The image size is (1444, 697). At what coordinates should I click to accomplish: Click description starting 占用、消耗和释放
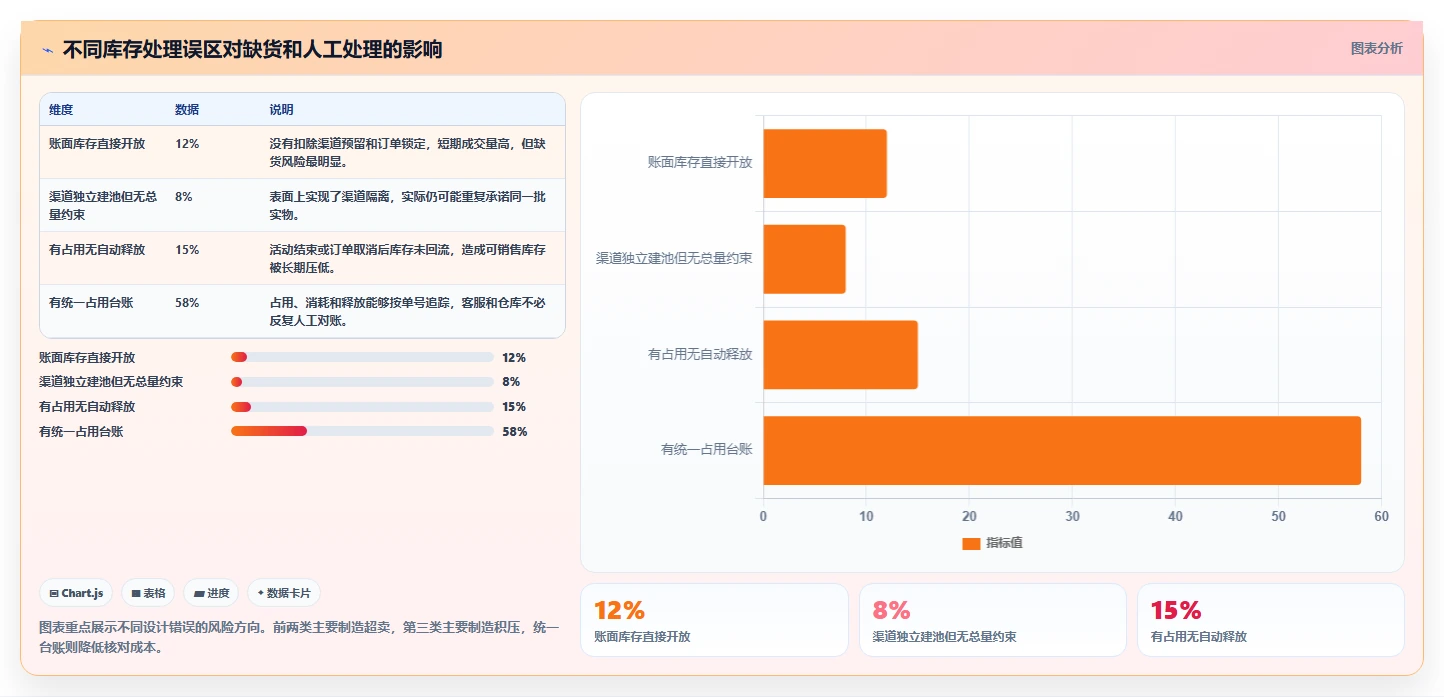click(x=407, y=311)
